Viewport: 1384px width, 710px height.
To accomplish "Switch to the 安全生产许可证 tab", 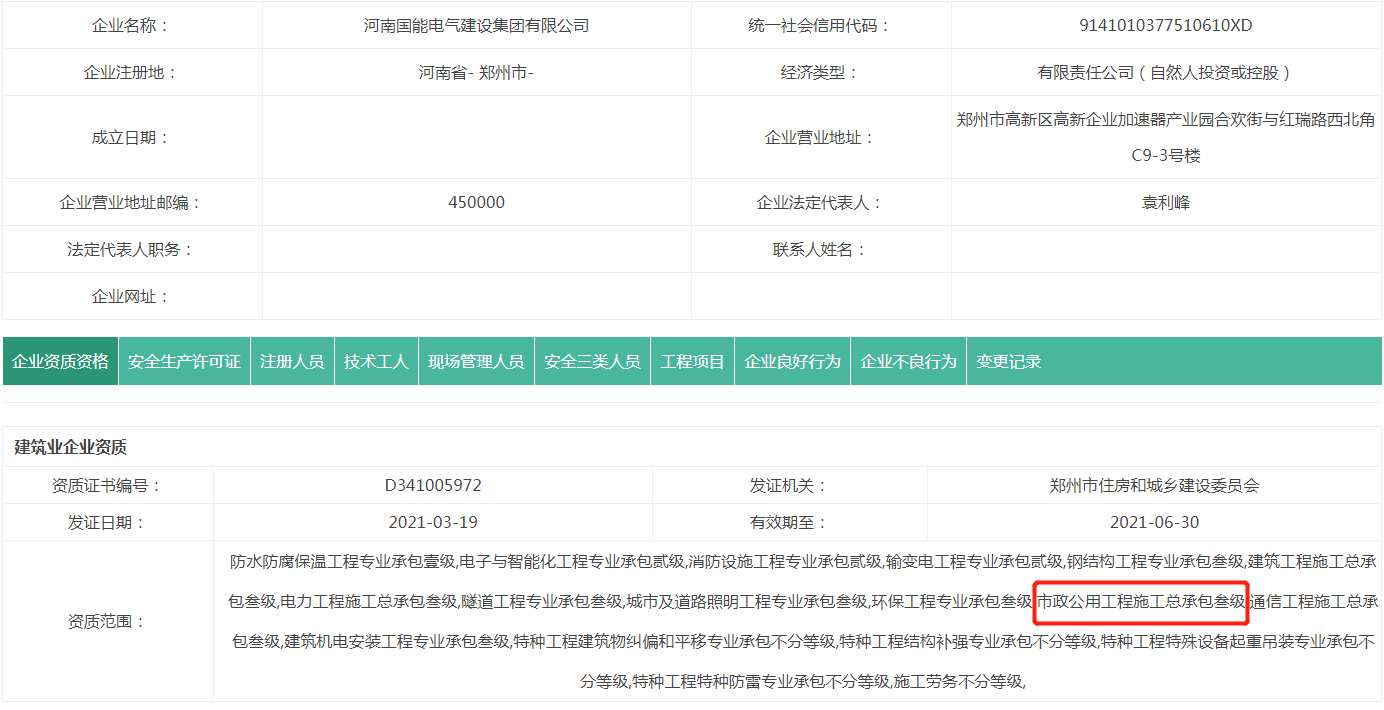I will pyautogui.click(x=184, y=361).
